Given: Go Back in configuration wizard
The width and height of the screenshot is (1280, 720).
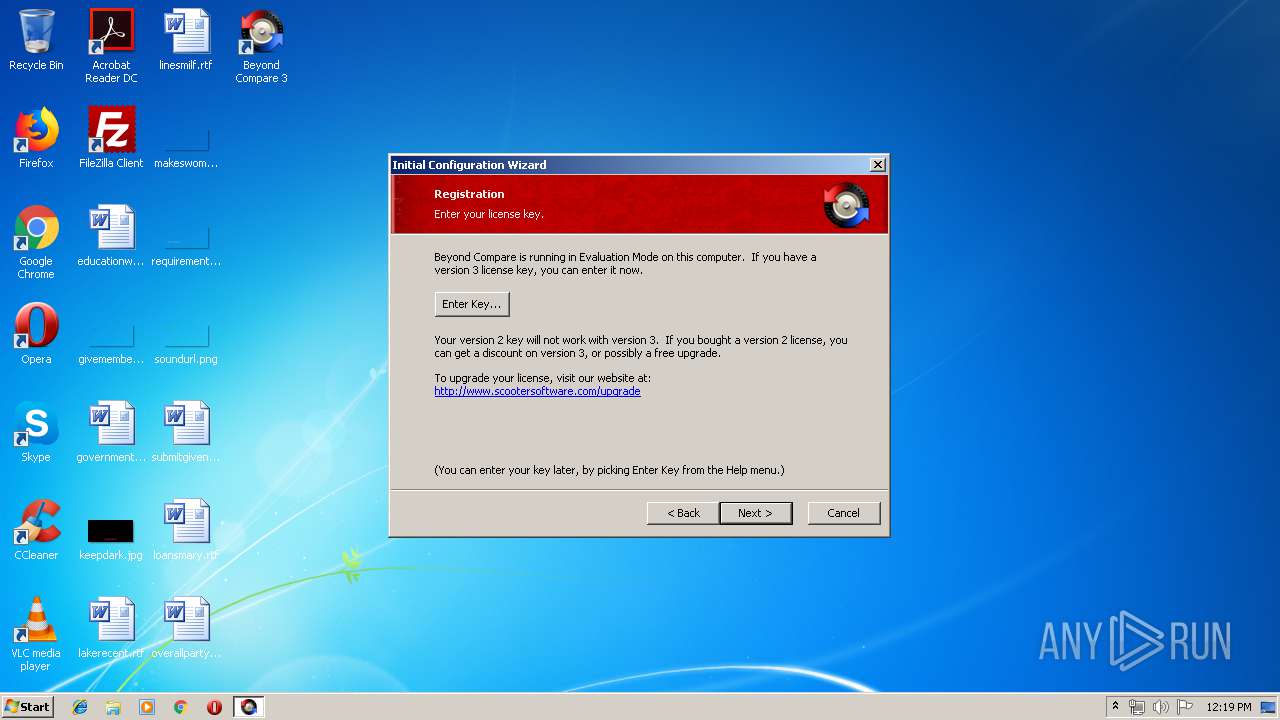Looking at the screenshot, I should [x=684, y=513].
